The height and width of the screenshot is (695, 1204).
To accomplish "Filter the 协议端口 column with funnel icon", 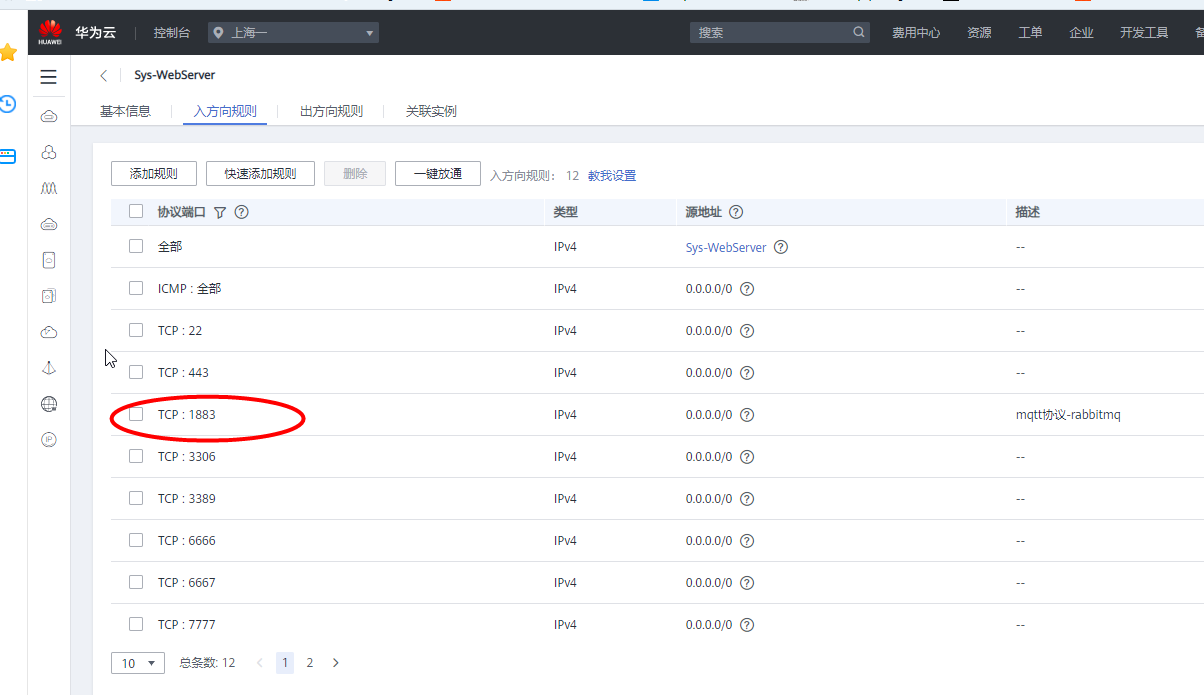I will point(220,212).
